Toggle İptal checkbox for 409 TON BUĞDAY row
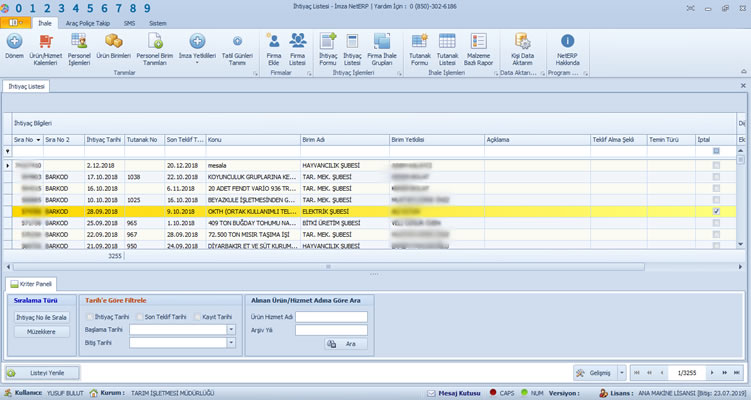The image size is (751, 400). click(716, 223)
